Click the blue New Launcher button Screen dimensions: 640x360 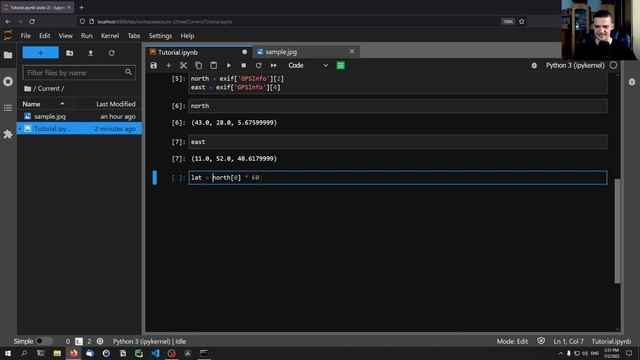[x=40, y=53]
